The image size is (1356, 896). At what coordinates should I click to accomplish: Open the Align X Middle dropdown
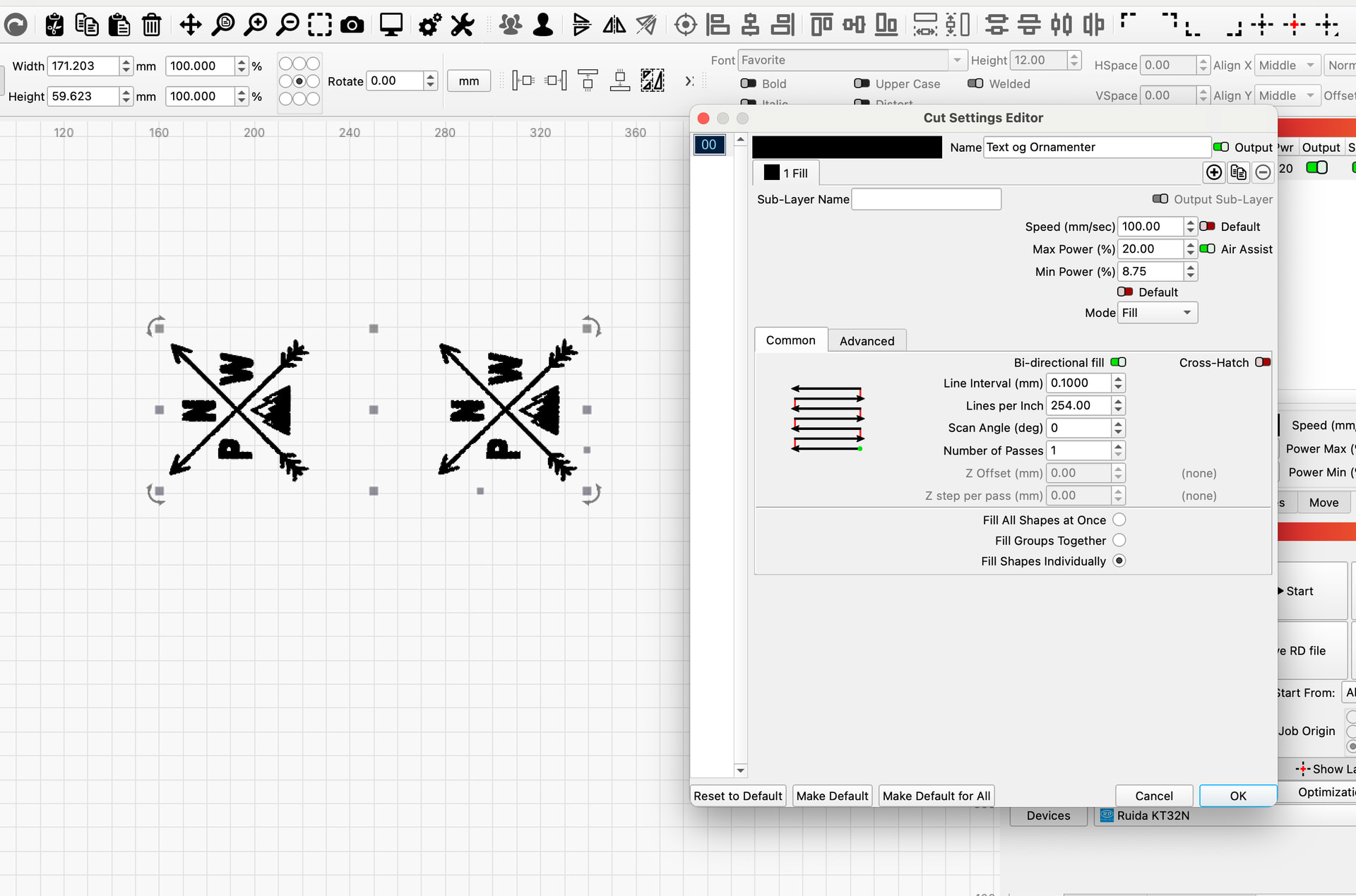pos(1286,66)
